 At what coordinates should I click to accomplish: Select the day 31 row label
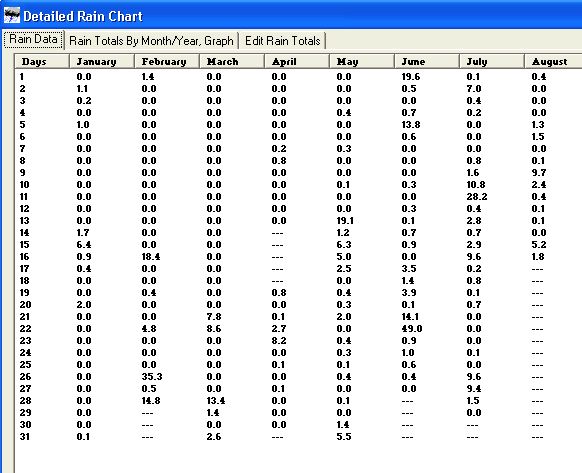coord(24,436)
